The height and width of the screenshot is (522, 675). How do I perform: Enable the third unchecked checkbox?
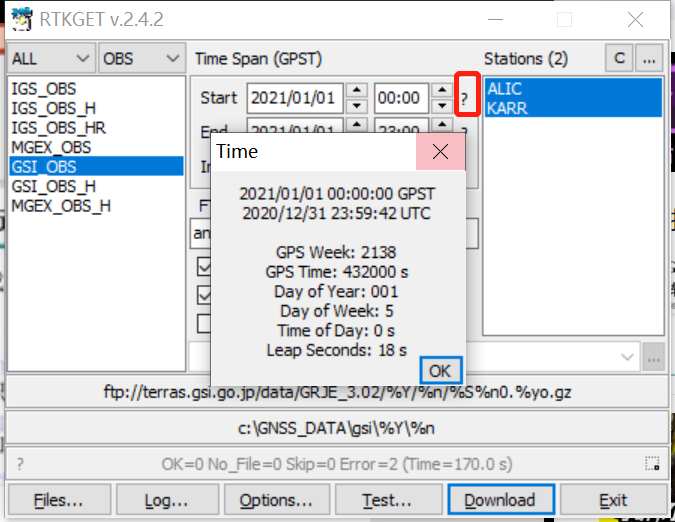point(204,324)
